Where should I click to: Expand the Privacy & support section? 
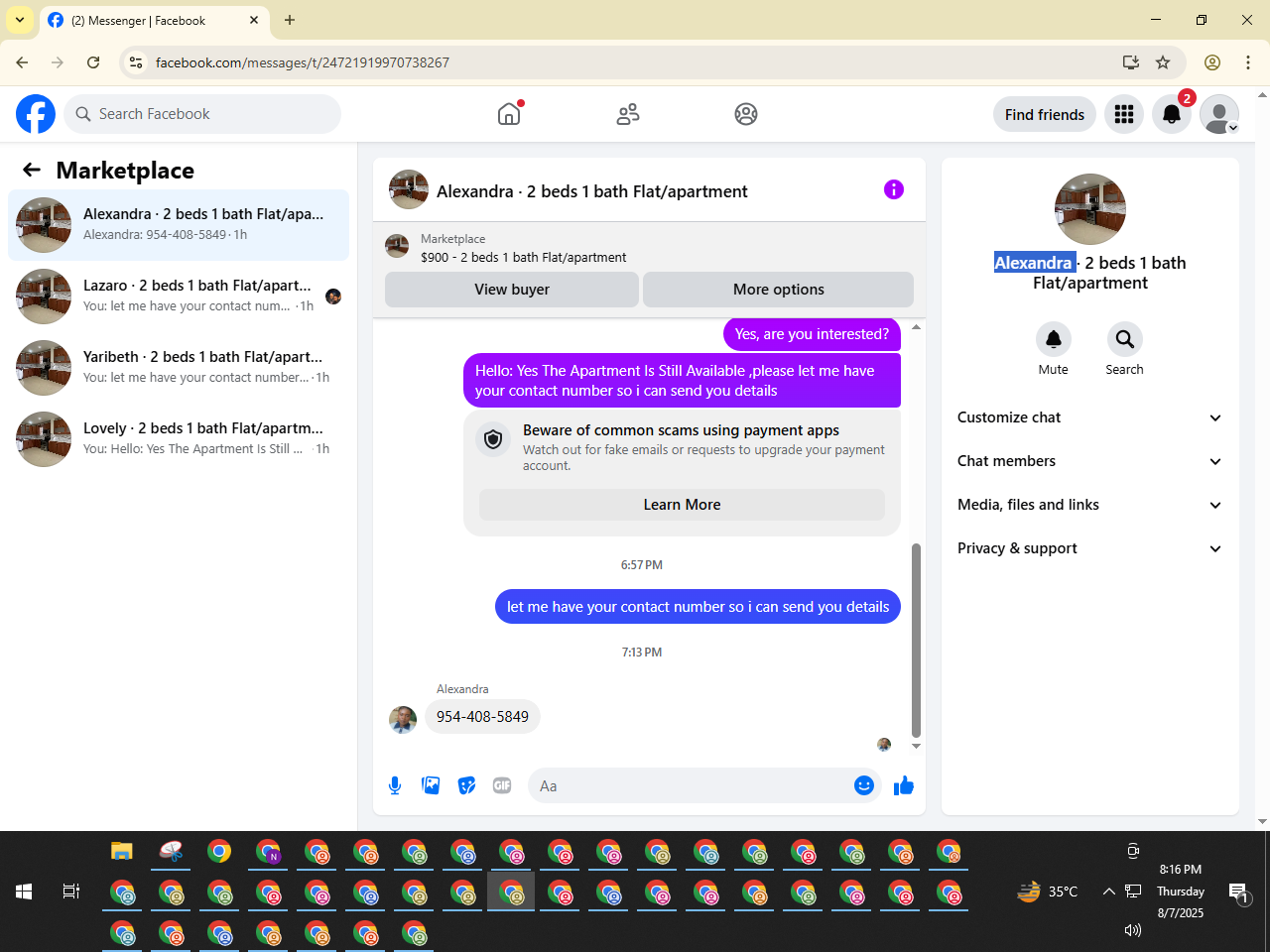point(1090,548)
